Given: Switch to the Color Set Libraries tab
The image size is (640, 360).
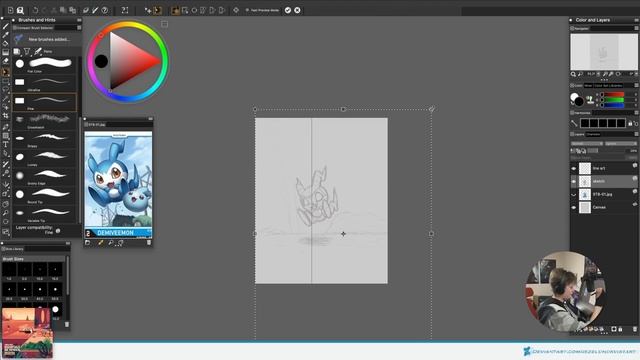Looking at the screenshot, I should (608, 85).
